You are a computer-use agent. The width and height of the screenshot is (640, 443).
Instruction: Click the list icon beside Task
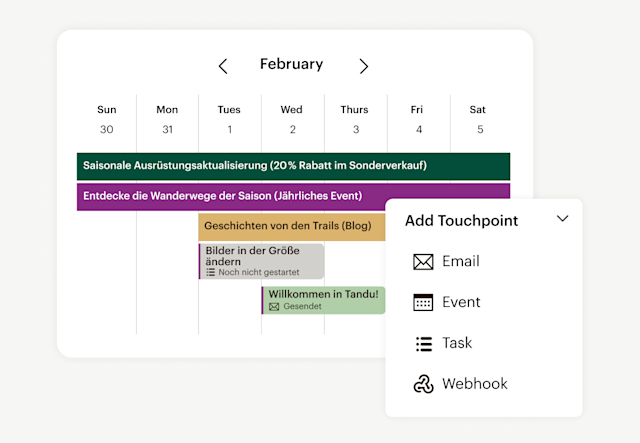423,344
